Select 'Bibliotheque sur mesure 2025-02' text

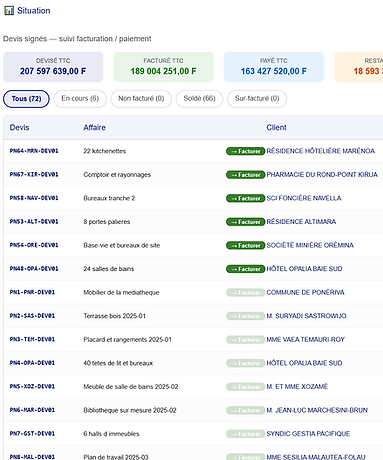pos(130,410)
